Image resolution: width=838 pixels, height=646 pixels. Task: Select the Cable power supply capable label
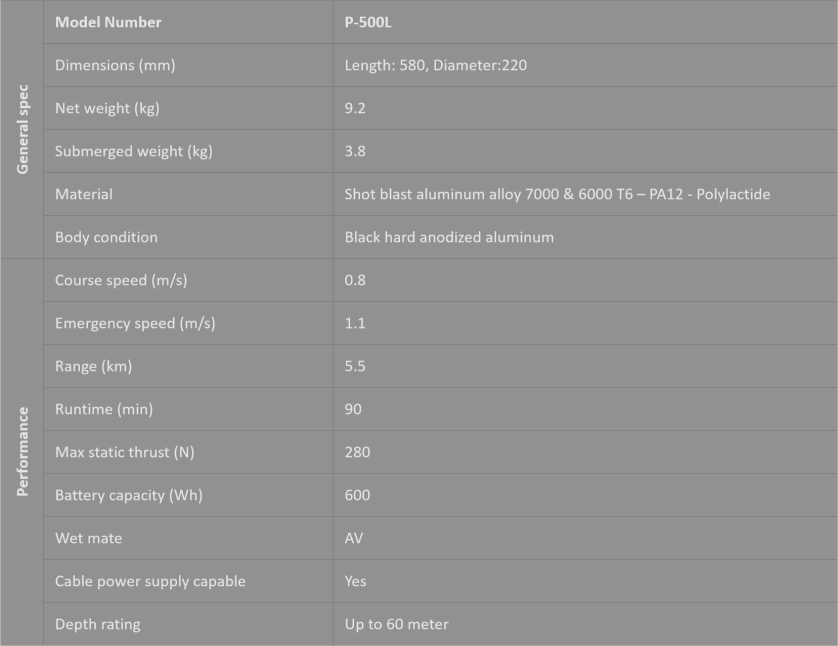[150, 581]
